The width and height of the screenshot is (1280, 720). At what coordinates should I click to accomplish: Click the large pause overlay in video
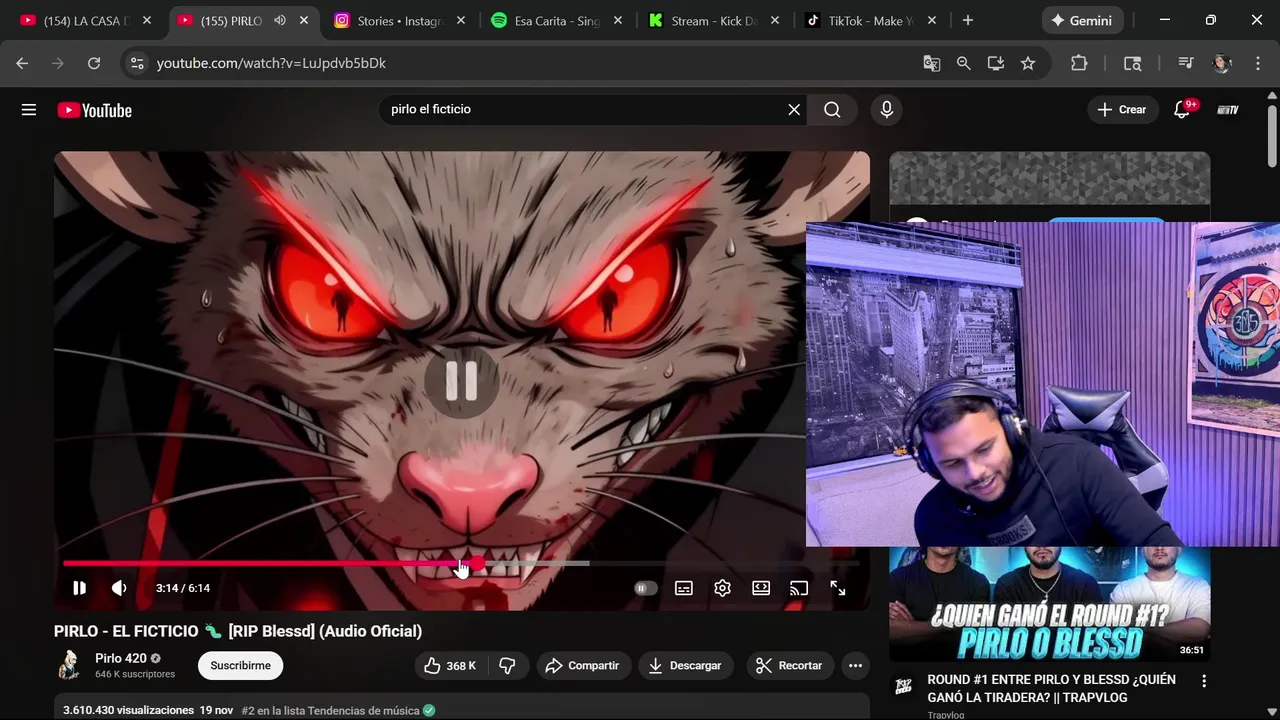coord(461,381)
